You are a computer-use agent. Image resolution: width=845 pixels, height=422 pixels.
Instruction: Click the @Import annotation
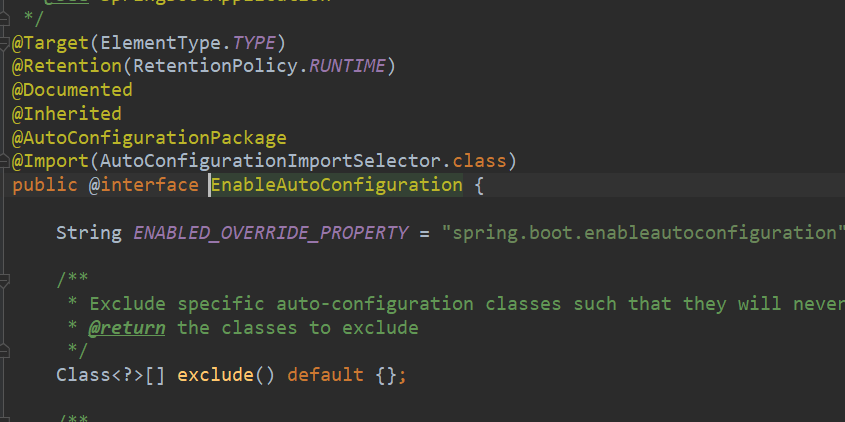50,161
